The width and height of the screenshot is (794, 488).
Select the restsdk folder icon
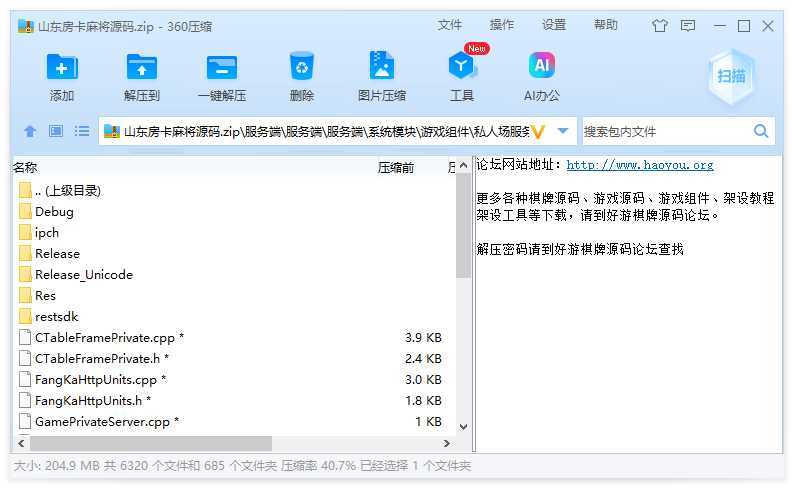(25, 316)
